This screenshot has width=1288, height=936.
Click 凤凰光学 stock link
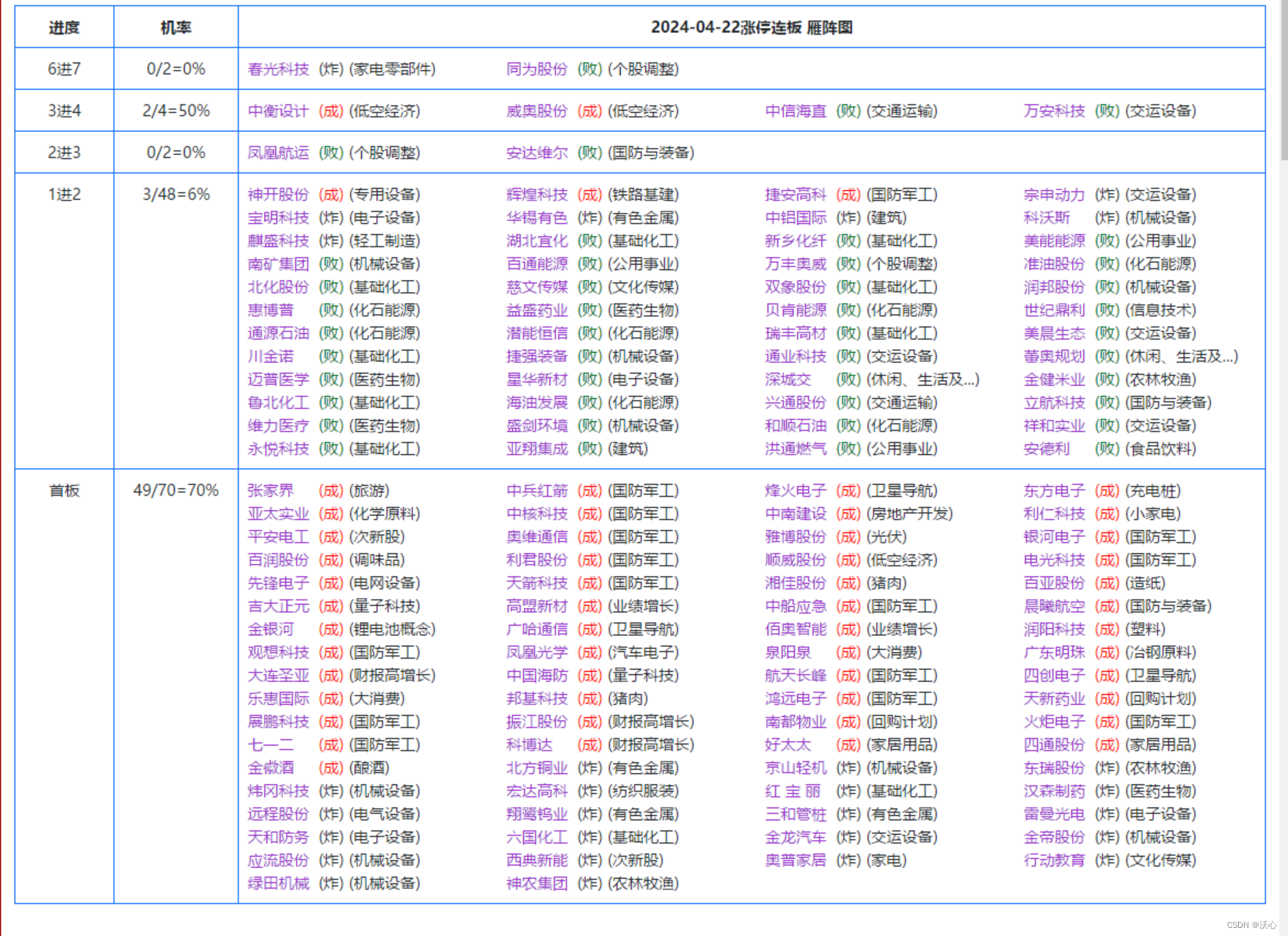point(536,653)
